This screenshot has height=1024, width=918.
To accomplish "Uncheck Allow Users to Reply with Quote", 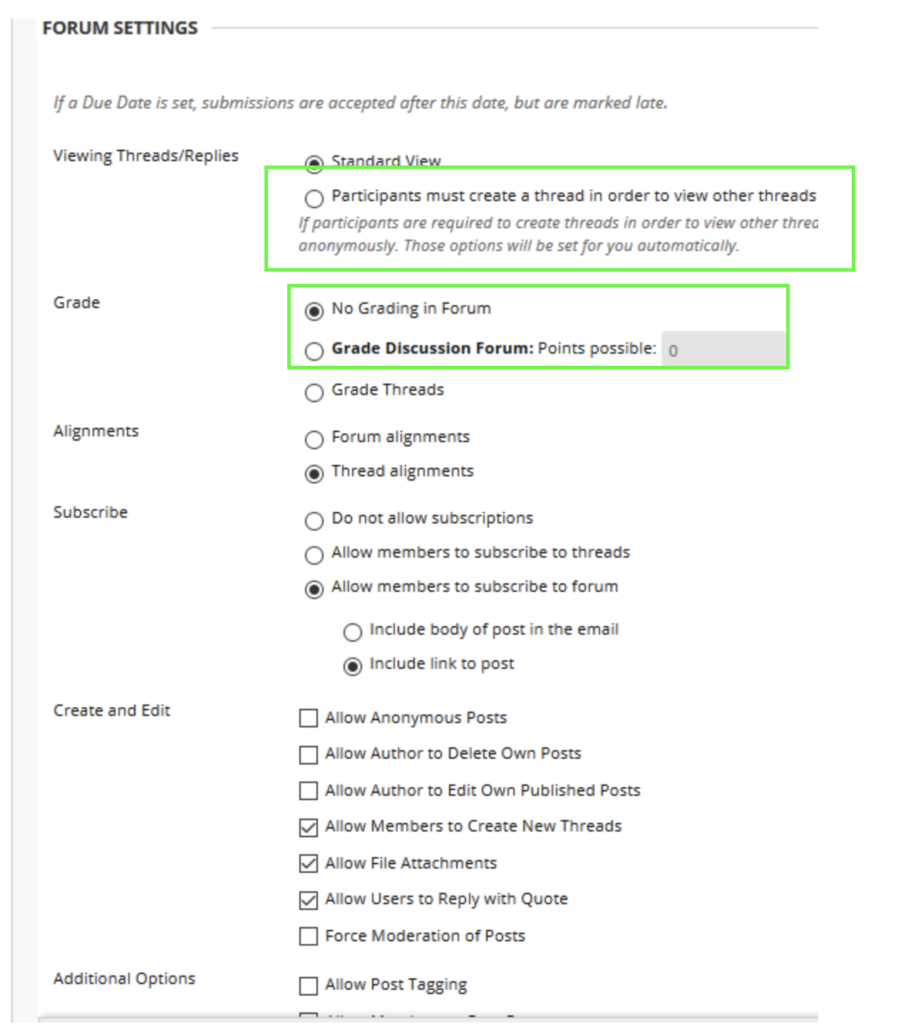I will pyautogui.click(x=309, y=900).
